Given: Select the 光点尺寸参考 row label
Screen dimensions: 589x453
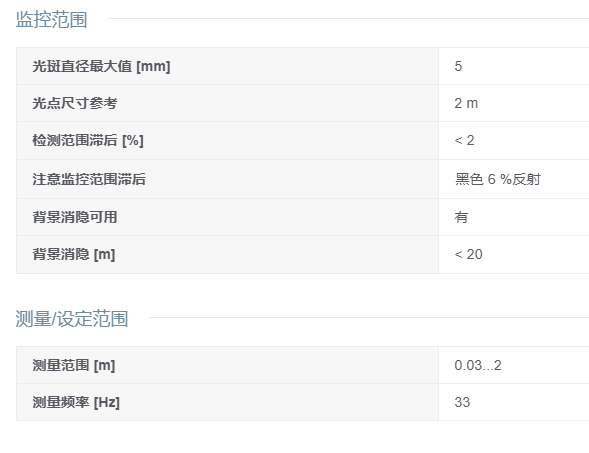Looking at the screenshot, I should (x=75, y=103).
